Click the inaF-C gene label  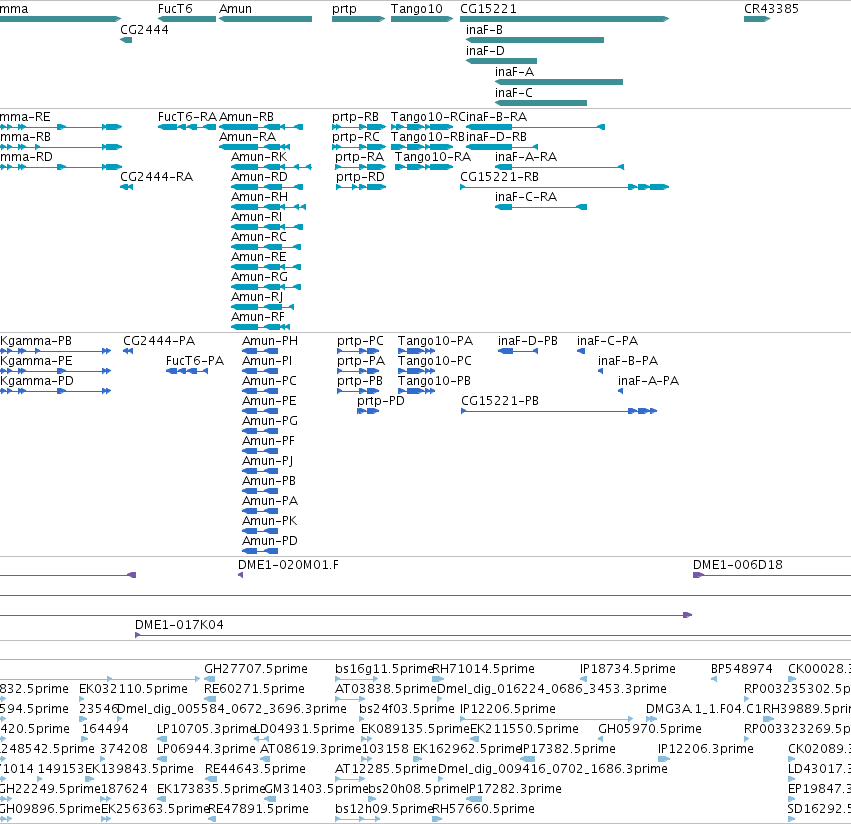click(513, 93)
